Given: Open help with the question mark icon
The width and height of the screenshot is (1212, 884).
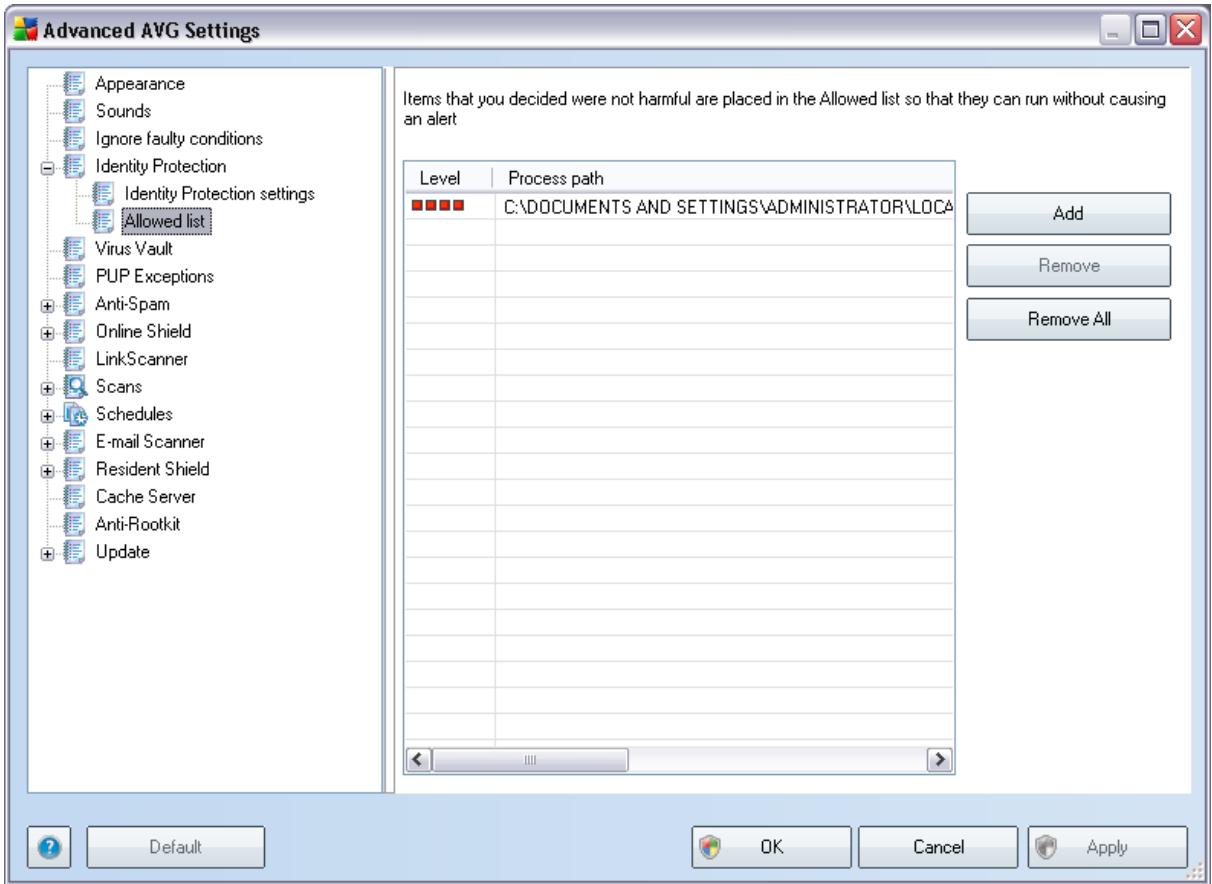Looking at the screenshot, I should [47, 847].
